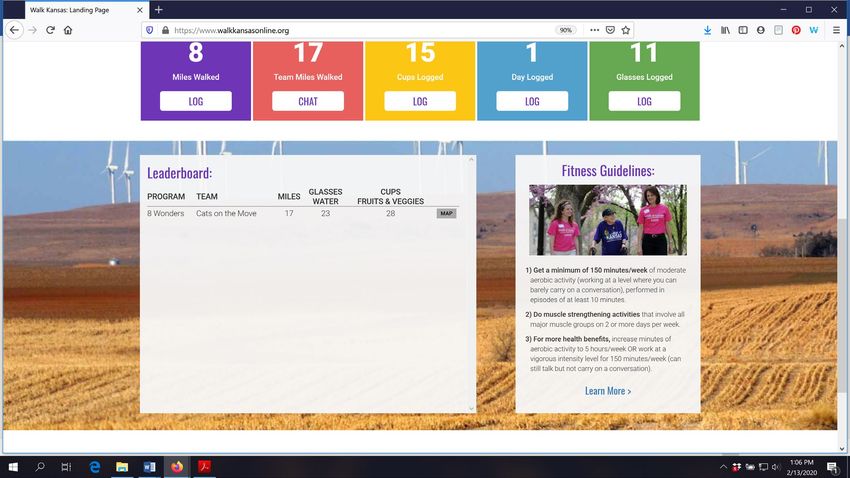This screenshot has width=850, height=478.
Task: Open the volume control in tray
Action: point(776,467)
